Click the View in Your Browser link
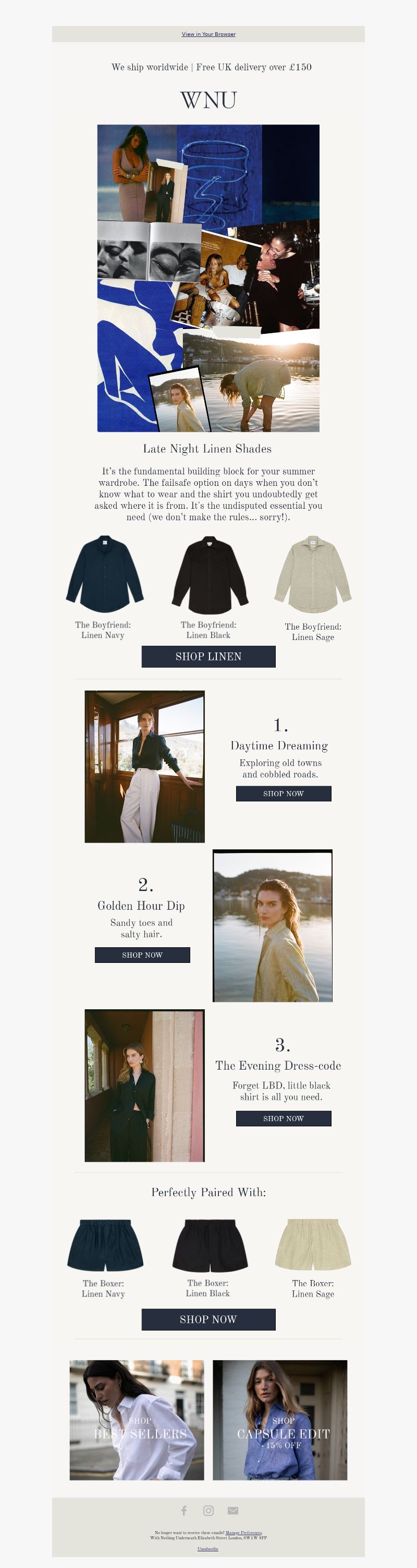 click(208, 34)
